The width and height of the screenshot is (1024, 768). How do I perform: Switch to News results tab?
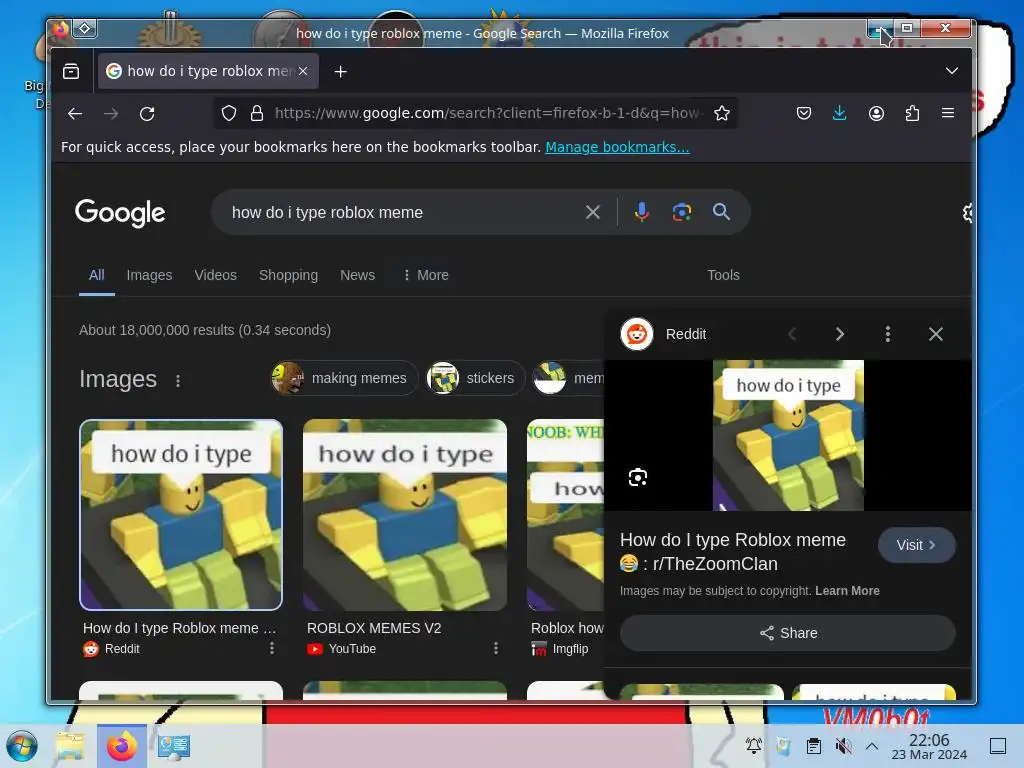(x=357, y=275)
